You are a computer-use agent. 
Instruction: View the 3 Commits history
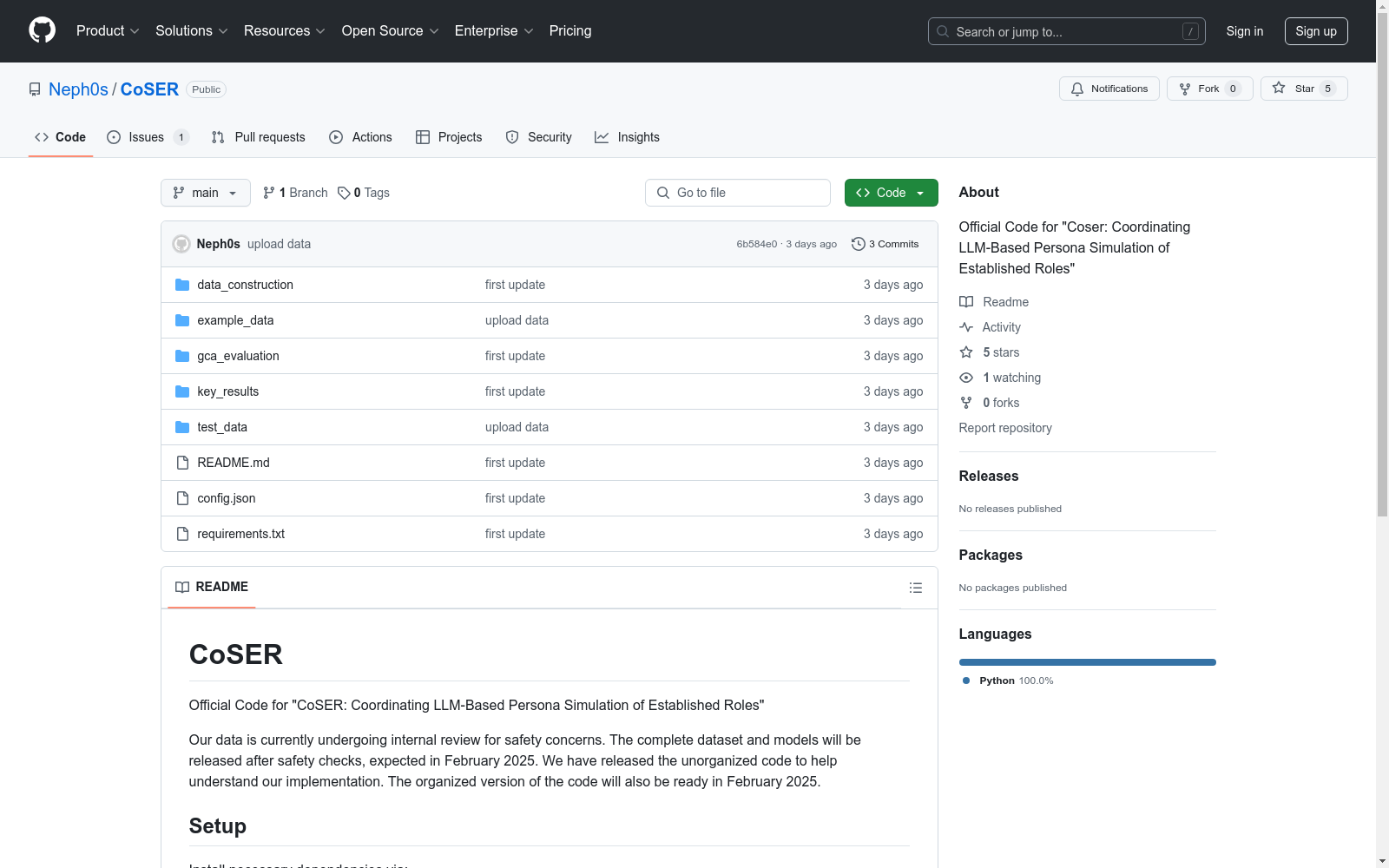click(x=885, y=244)
